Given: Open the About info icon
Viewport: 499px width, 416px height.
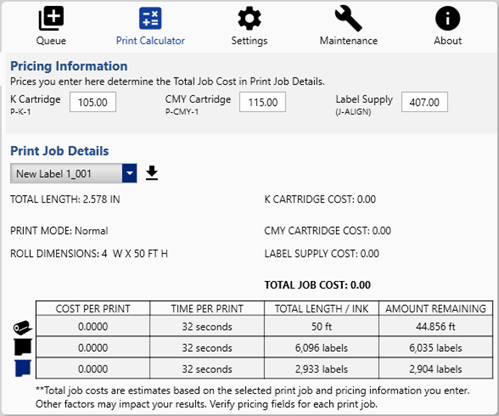Looking at the screenshot, I should pos(447,19).
